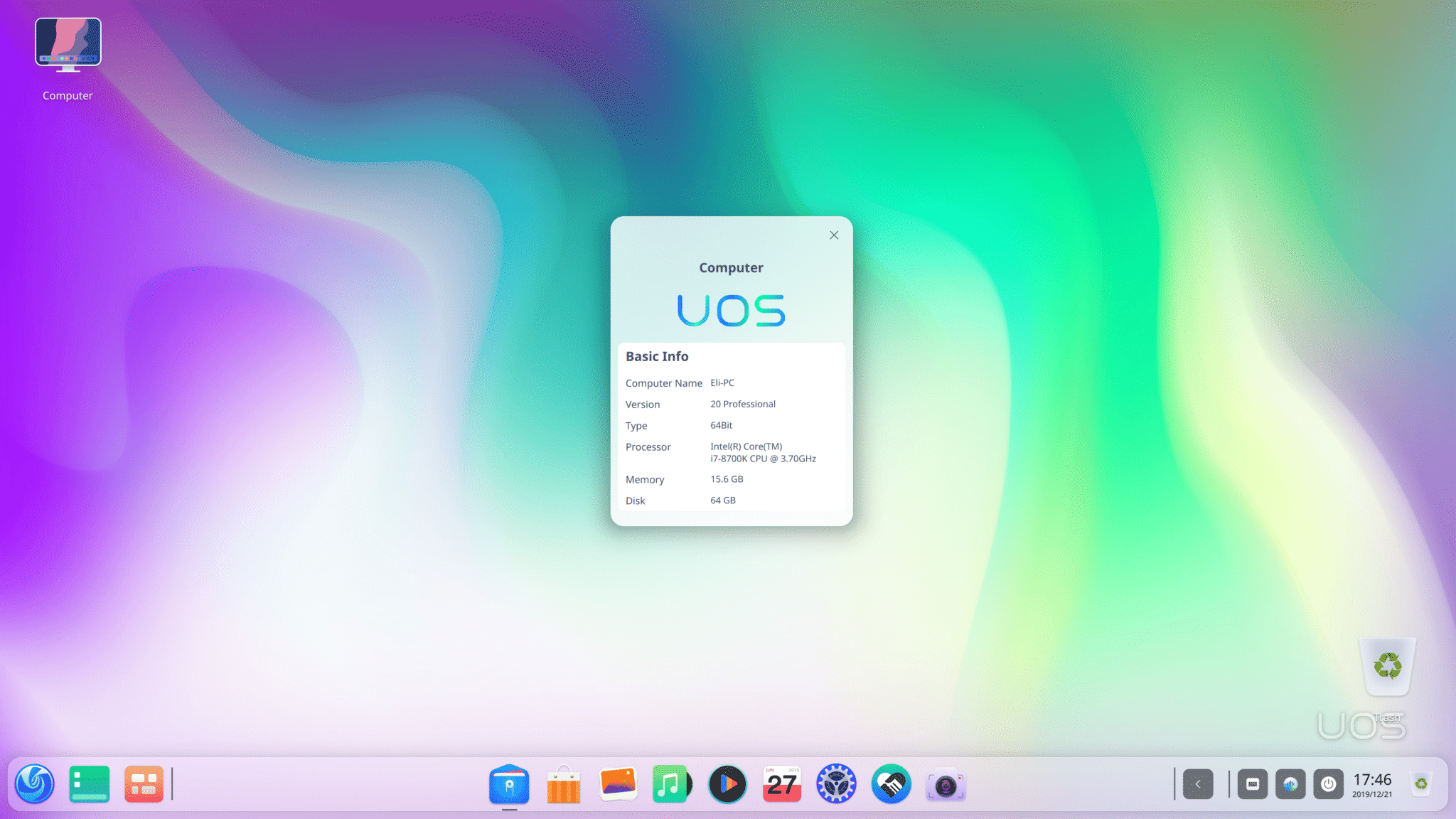Launch the camera app in taskbar
This screenshot has height=819, width=1456.
(944, 783)
